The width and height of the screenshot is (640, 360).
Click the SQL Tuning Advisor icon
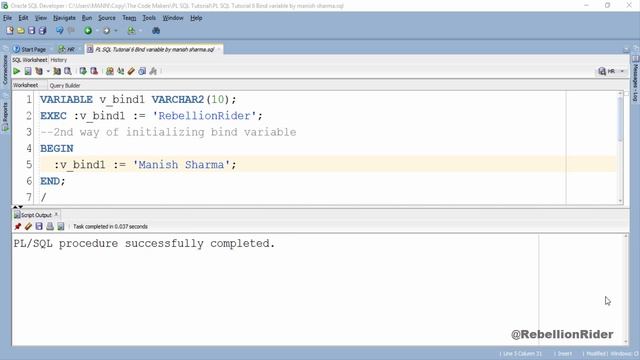coord(68,71)
